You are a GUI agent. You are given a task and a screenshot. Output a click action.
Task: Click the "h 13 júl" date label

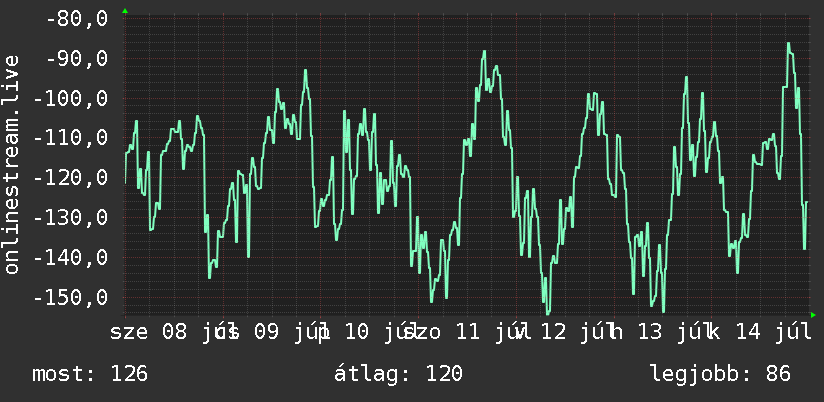pyautogui.click(x=662, y=333)
